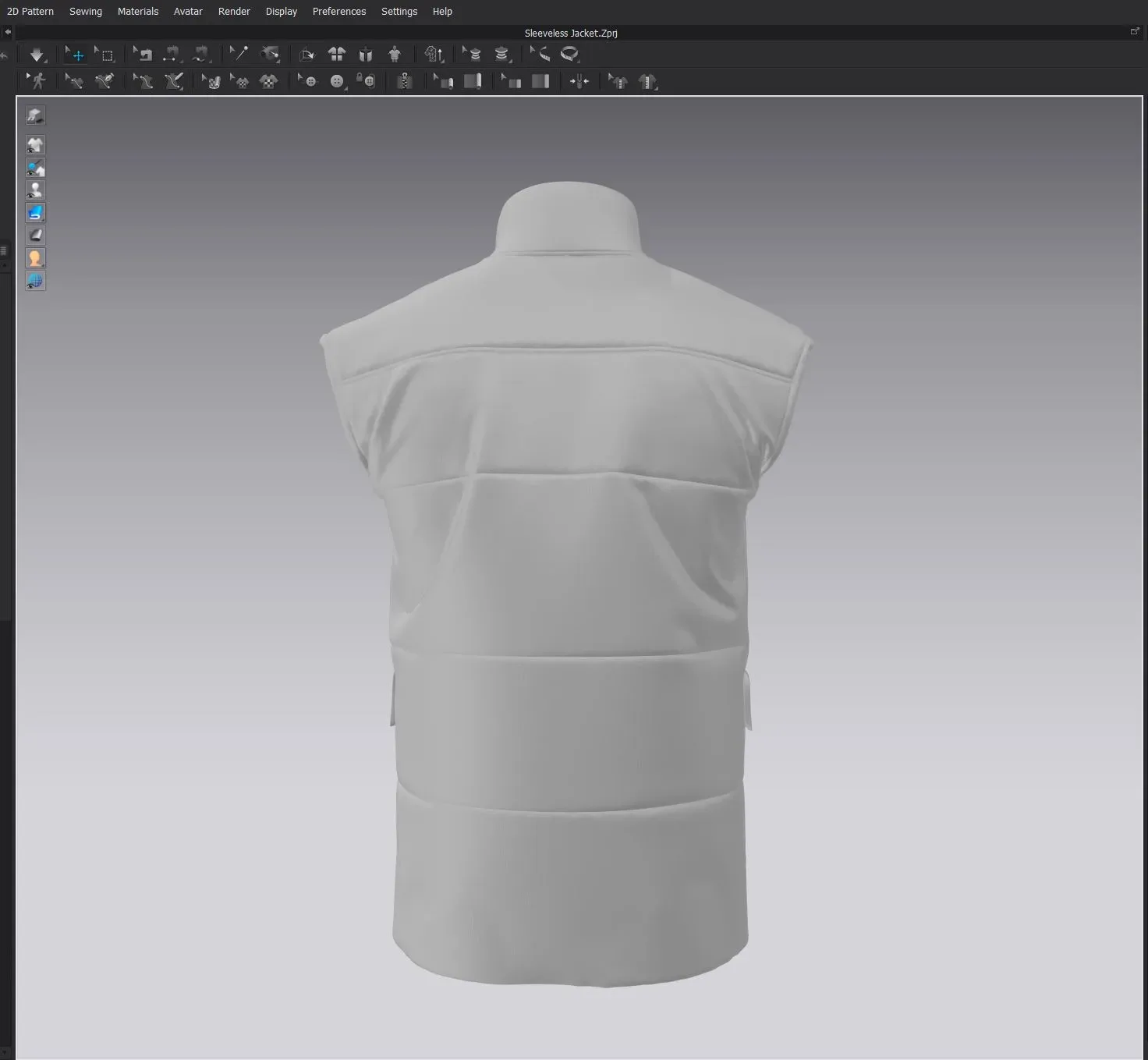Toggle Show 3D pins/attachments visibility
Image resolution: width=1148 pixels, height=1060 pixels.
tap(35, 168)
